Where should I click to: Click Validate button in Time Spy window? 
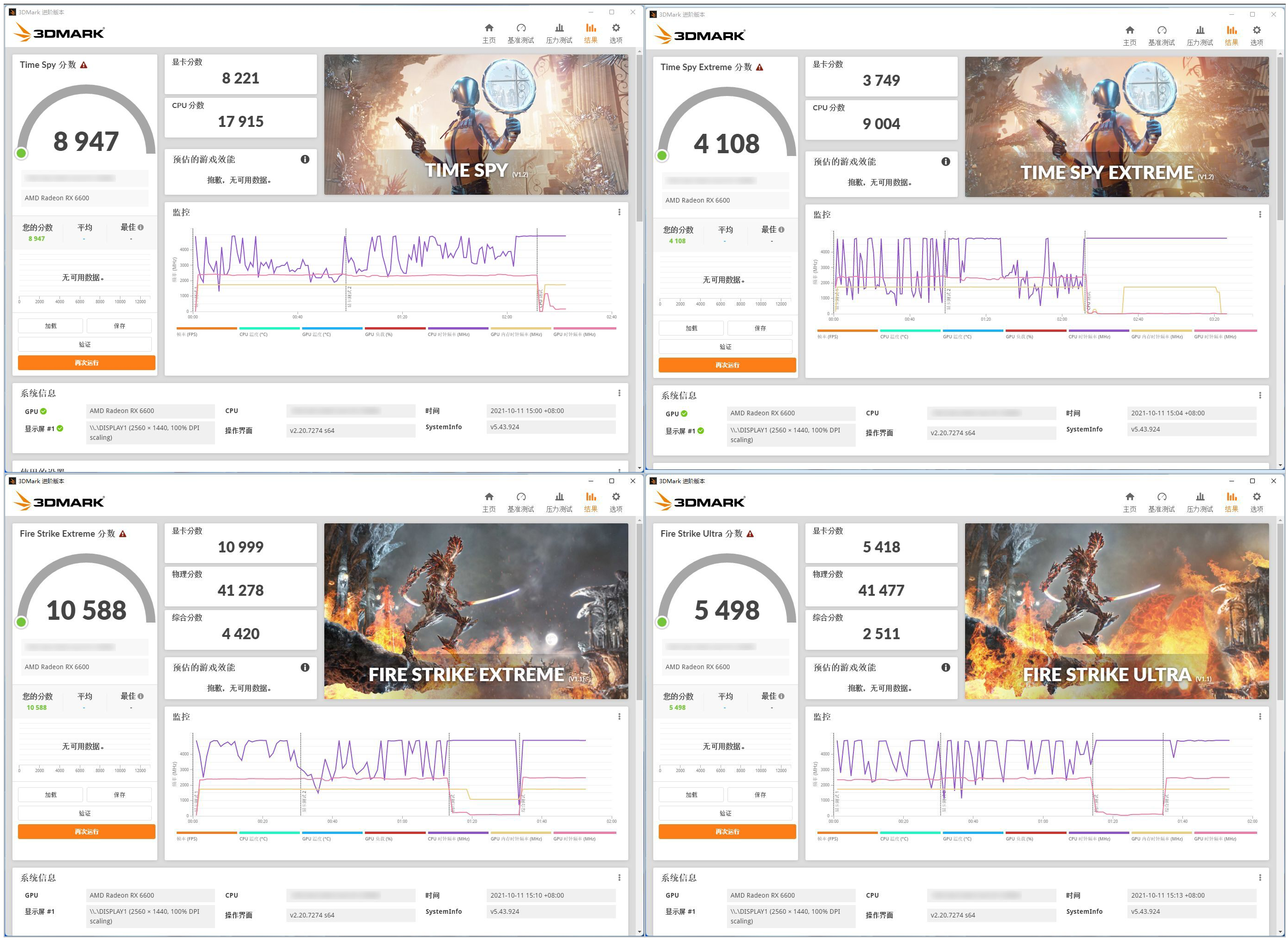[x=85, y=345]
